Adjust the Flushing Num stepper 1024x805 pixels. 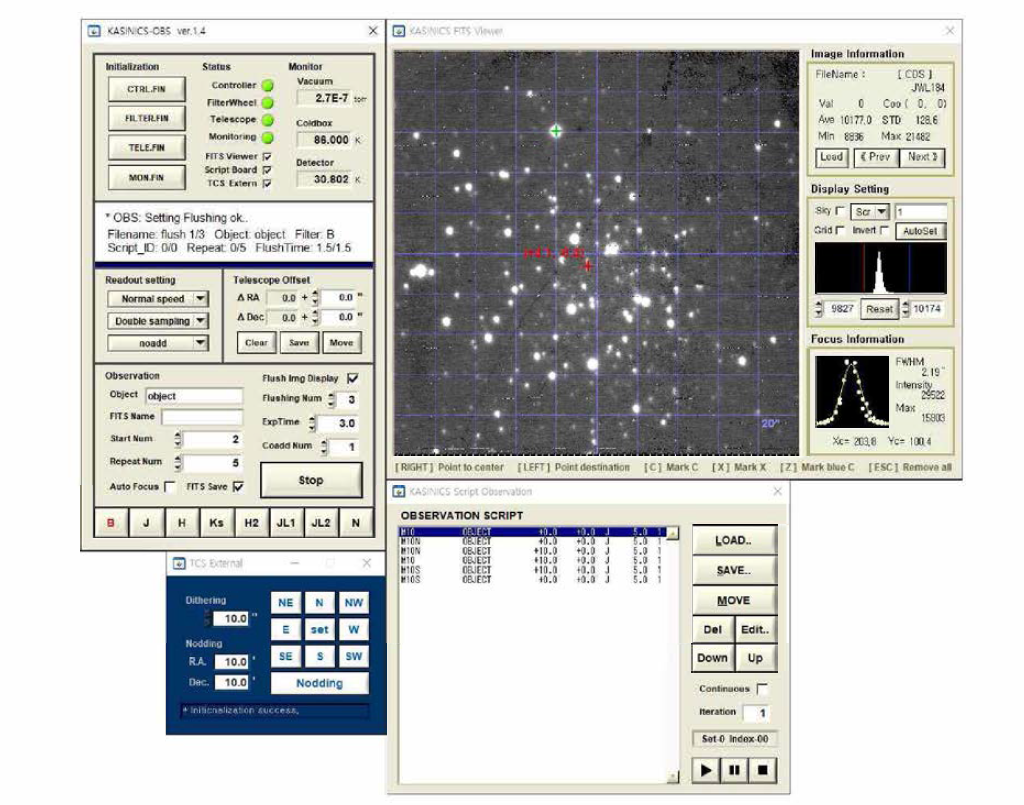click(x=332, y=399)
